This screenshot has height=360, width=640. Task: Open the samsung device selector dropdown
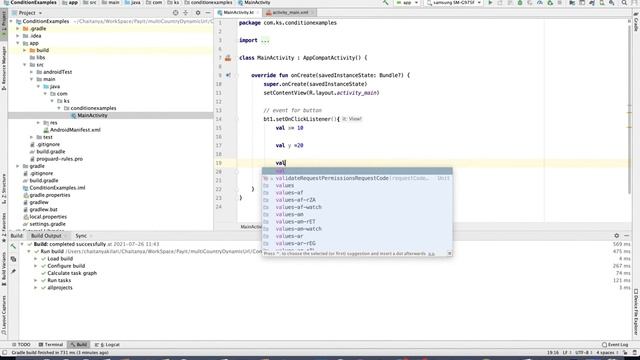coord(454,2)
